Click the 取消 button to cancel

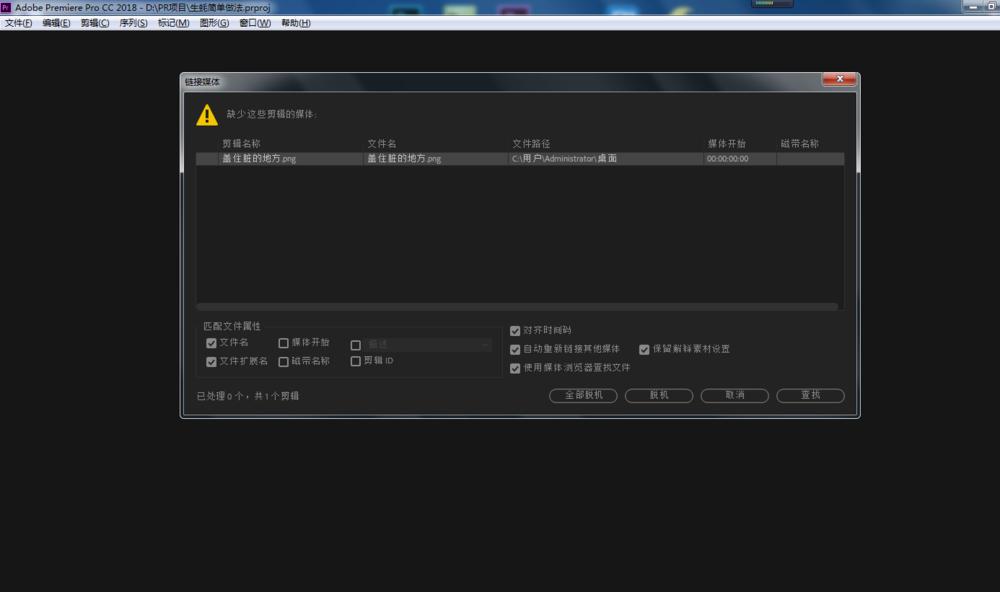pos(735,395)
